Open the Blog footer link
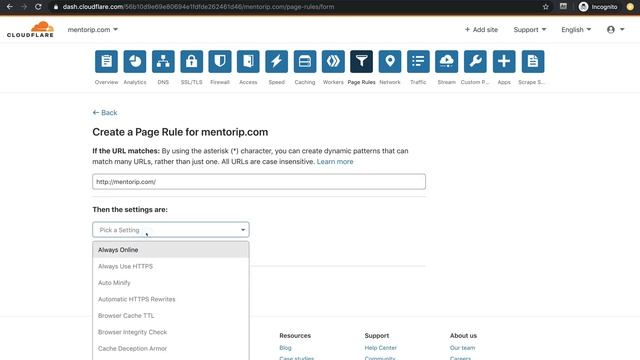The height and width of the screenshot is (360, 640). [285, 348]
